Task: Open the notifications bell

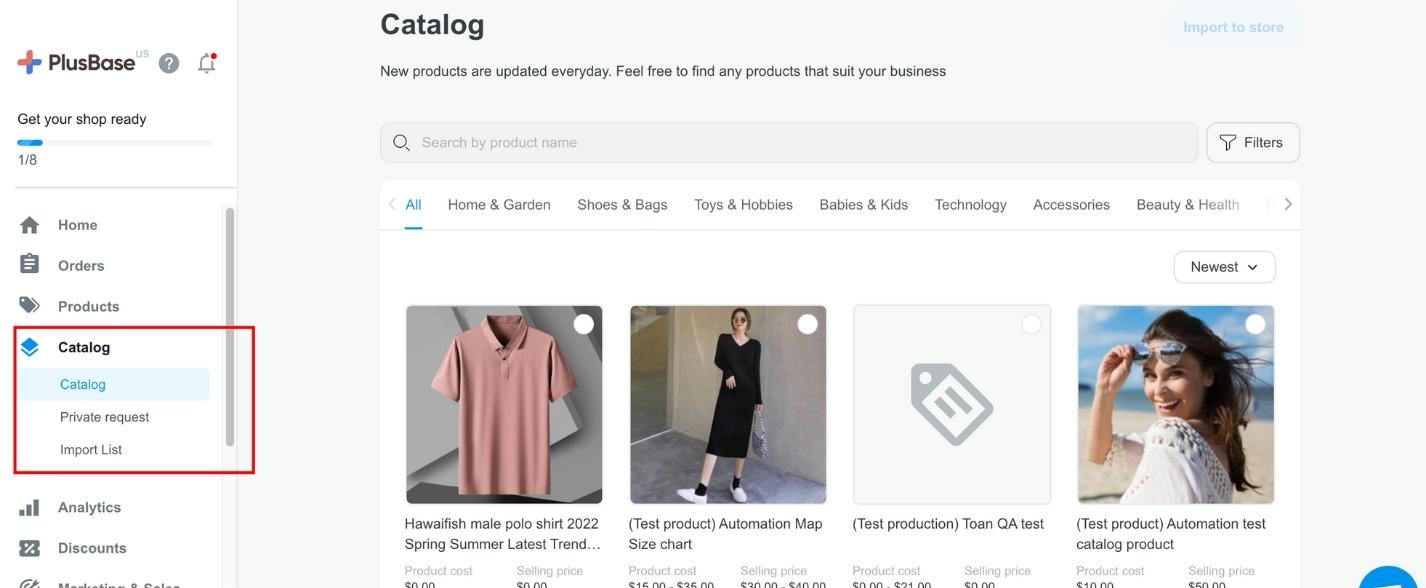Action: [x=207, y=63]
